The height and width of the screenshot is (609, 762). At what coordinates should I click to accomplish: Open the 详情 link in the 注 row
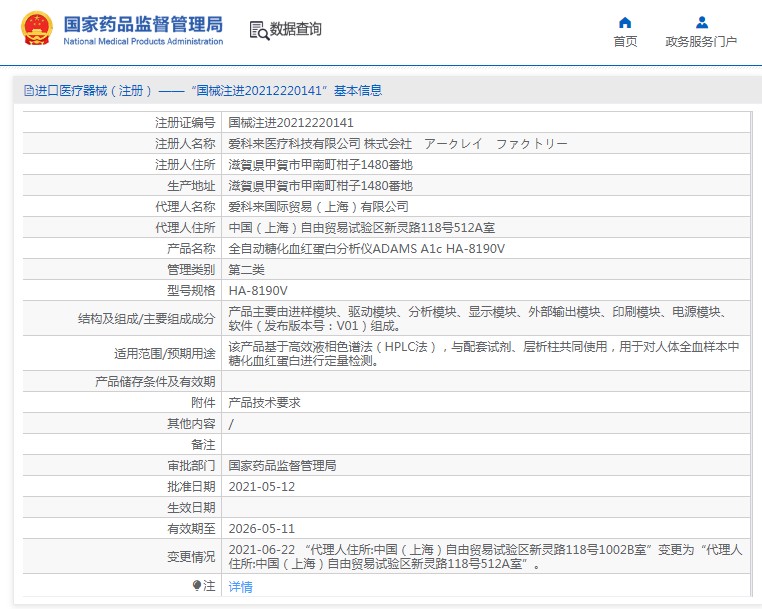pyautogui.click(x=240, y=587)
